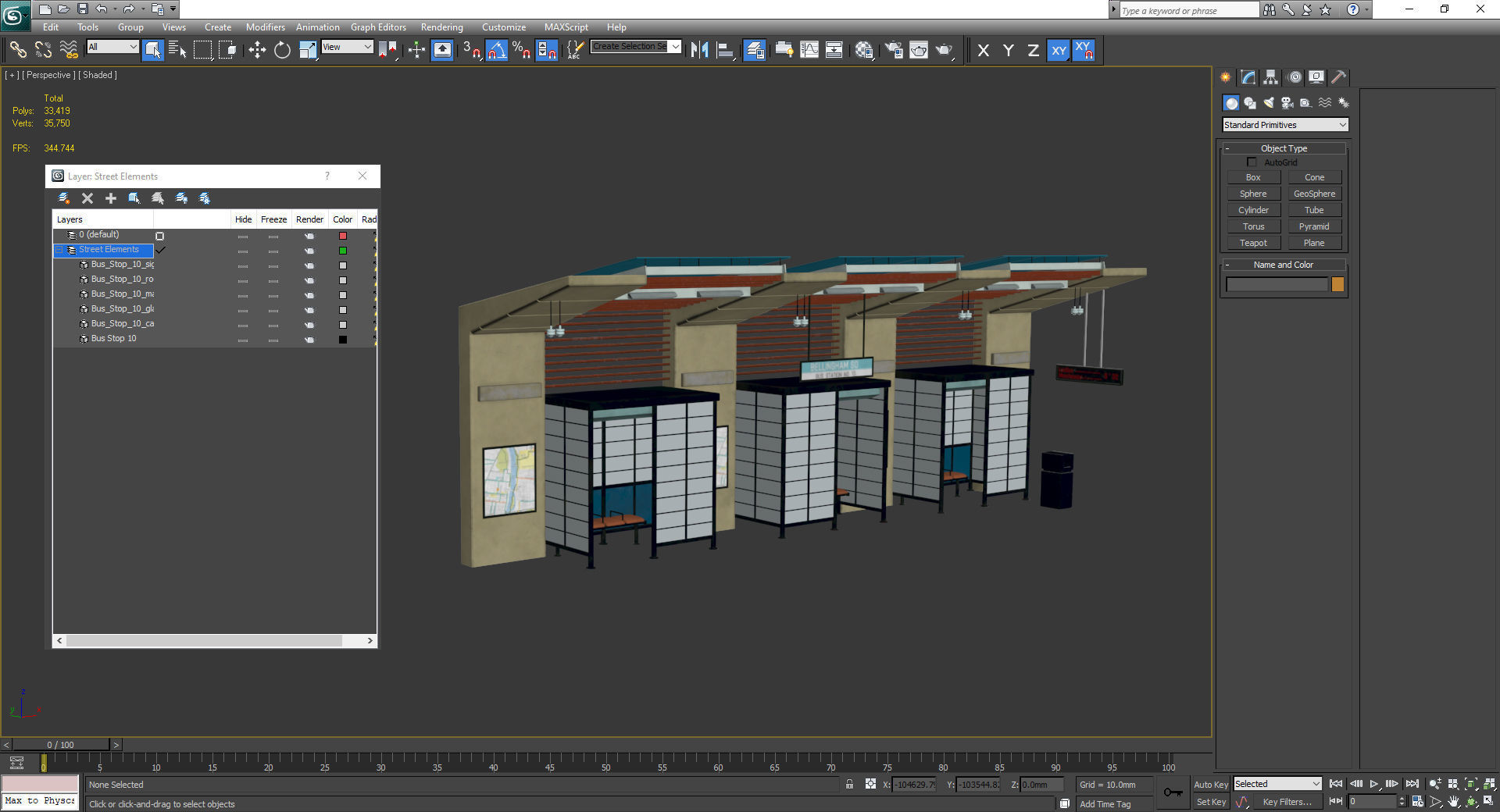Open the reference coordinate View dropdown
The image size is (1500, 812).
(x=348, y=47)
